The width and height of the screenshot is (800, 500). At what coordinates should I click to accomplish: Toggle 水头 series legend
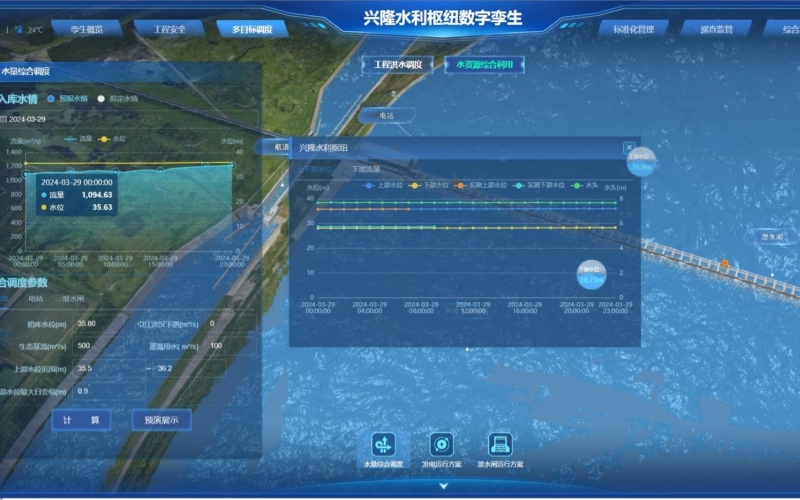[585, 185]
